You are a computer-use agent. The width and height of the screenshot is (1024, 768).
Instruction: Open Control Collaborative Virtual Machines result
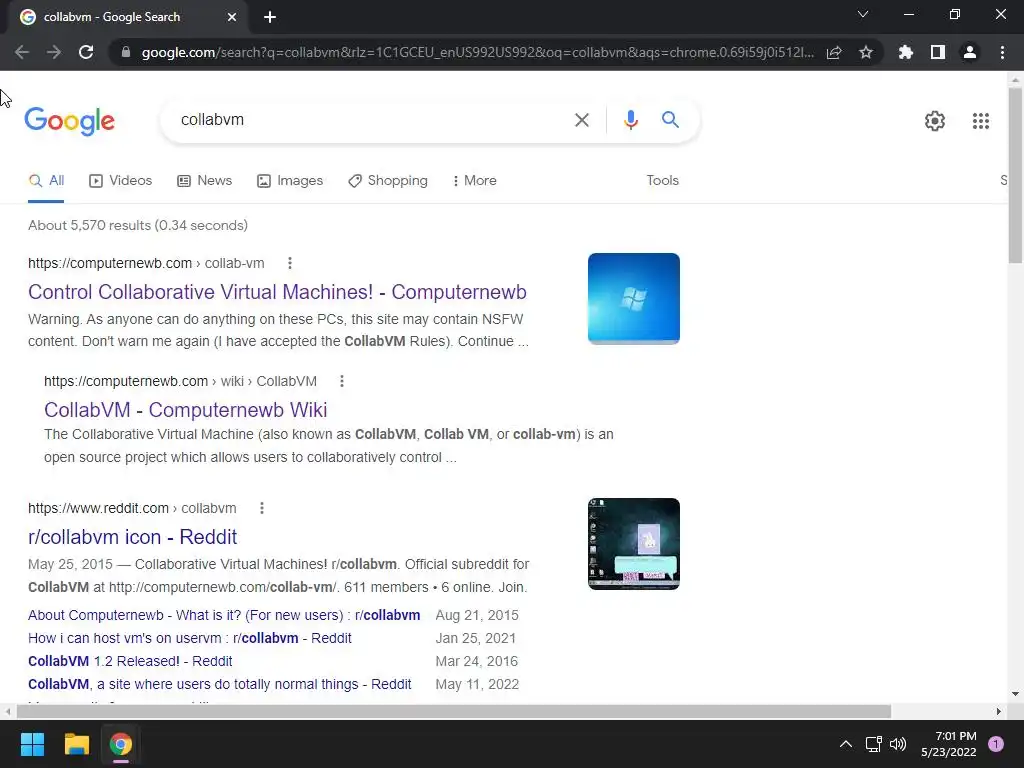coord(277,292)
